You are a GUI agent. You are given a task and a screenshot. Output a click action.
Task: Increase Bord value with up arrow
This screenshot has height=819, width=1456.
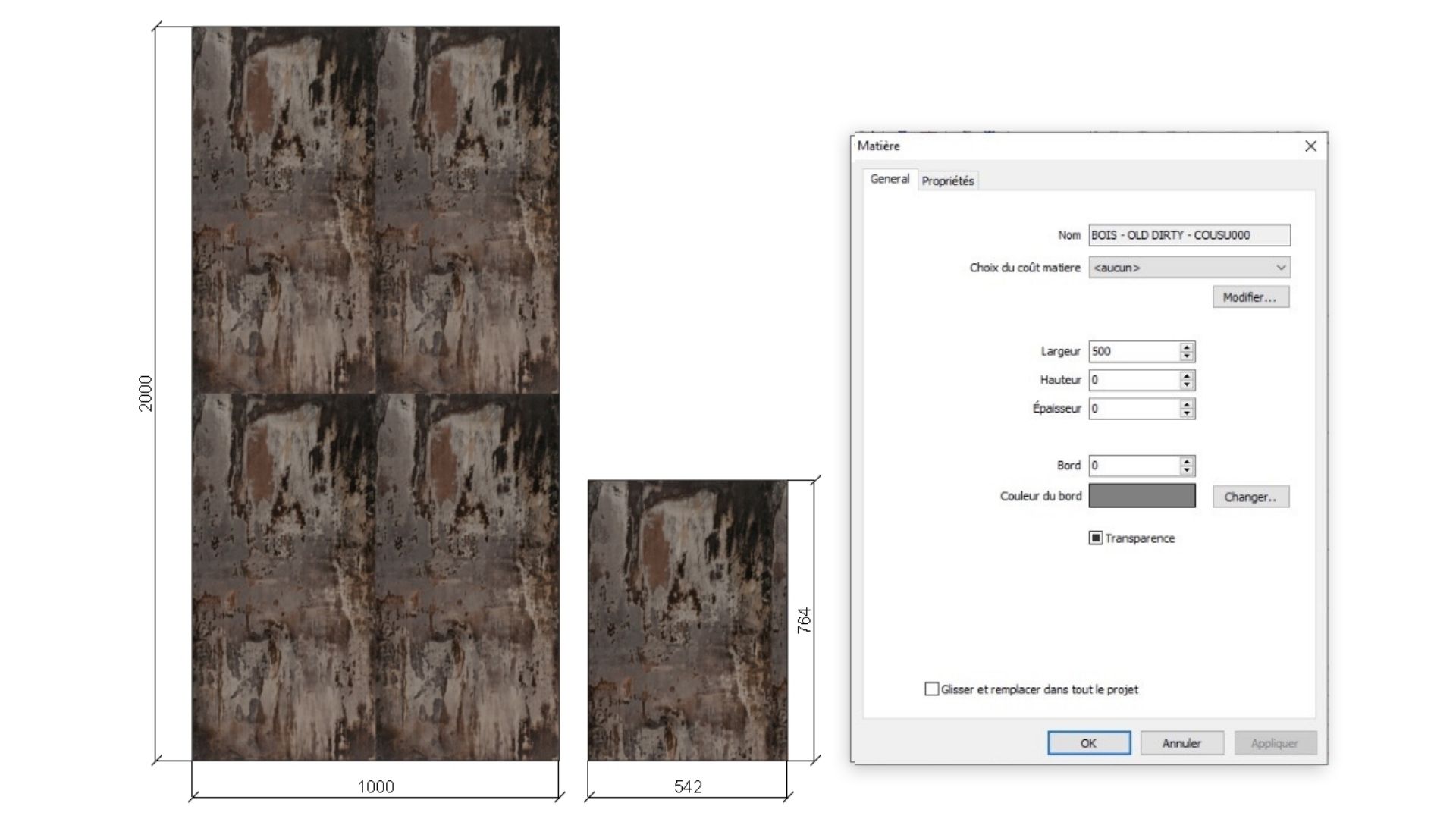1187,461
